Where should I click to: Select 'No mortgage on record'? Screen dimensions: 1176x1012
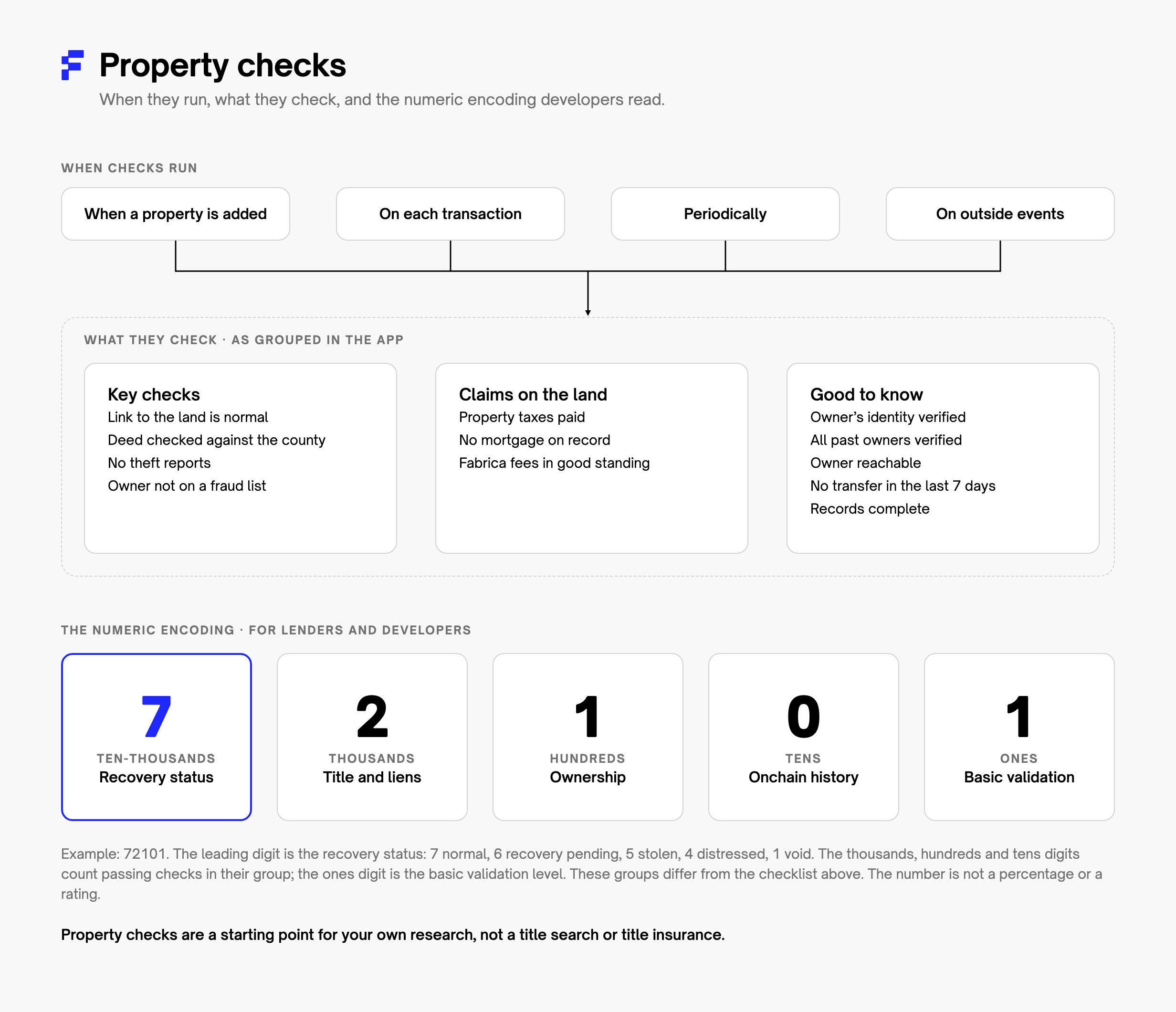[x=535, y=440]
